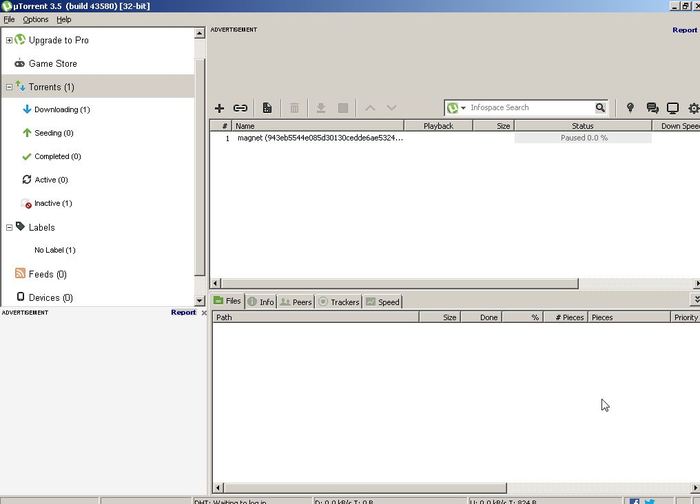The height and width of the screenshot is (504, 700).
Task: Sort torrents by the Size column header
Action: (493, 126)
